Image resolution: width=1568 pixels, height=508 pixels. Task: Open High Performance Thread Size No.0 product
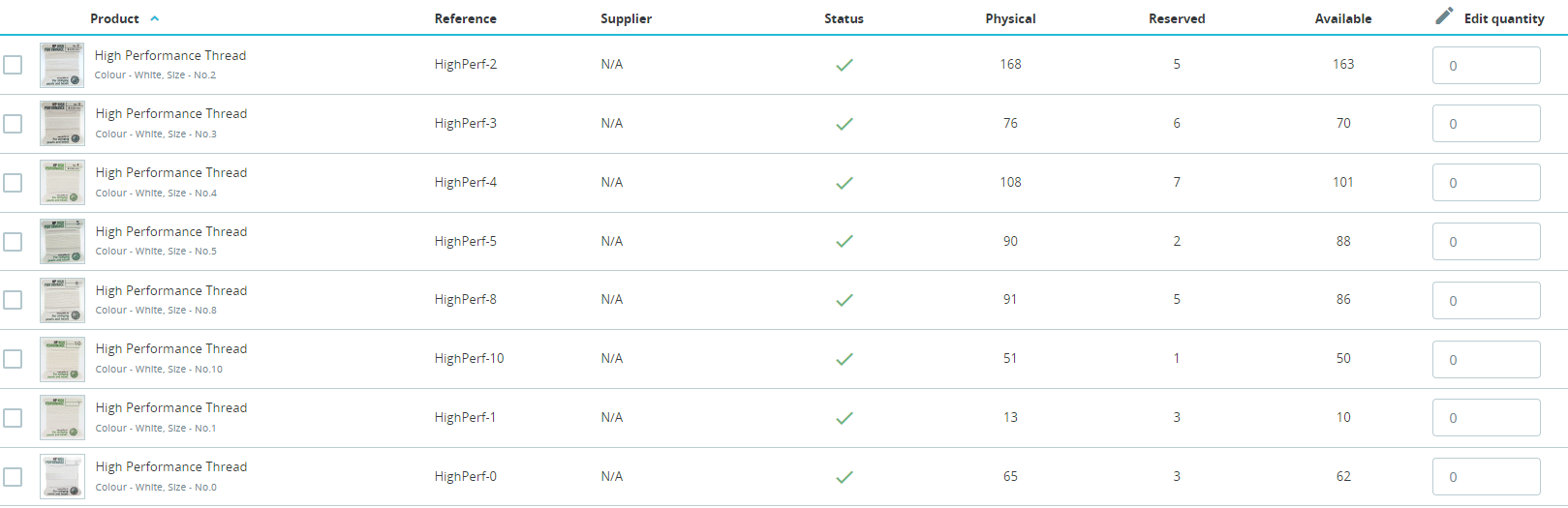171,466
